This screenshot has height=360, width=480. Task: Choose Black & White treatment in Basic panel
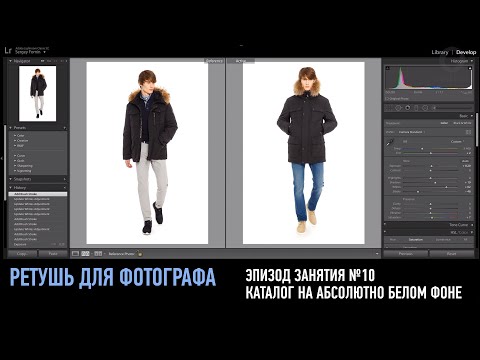pyautogui.click(x=462, y=123)
